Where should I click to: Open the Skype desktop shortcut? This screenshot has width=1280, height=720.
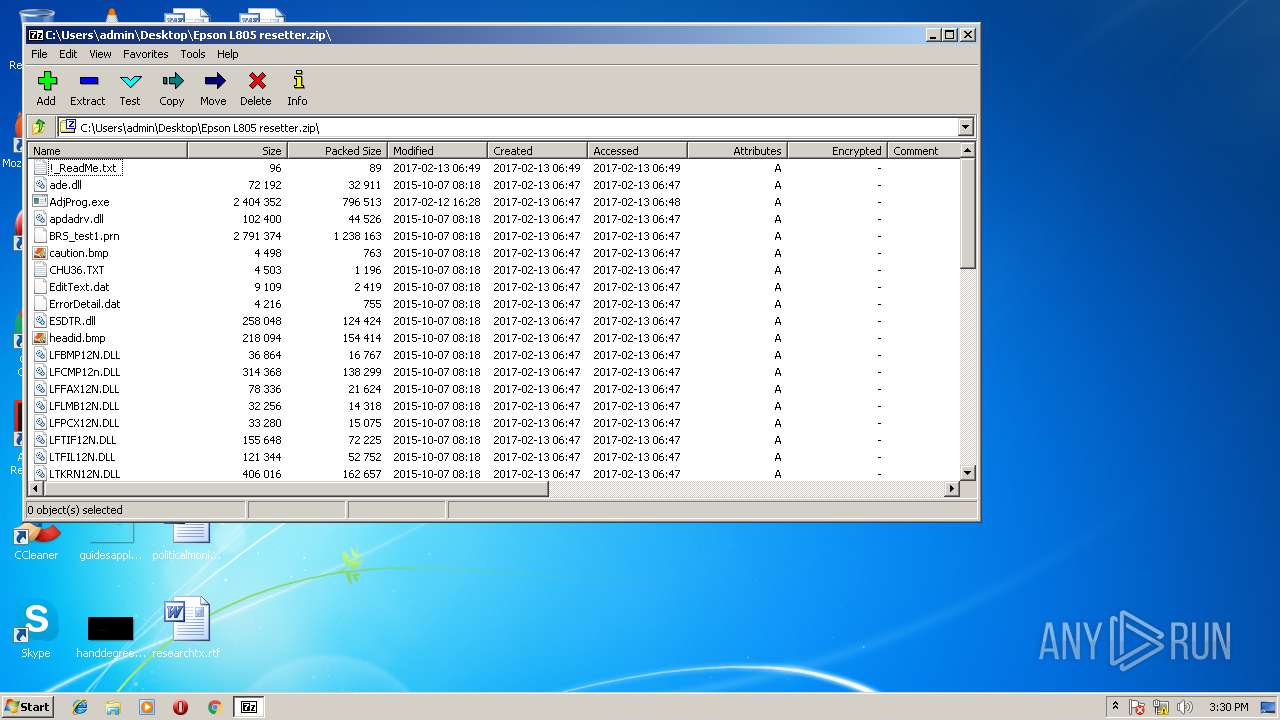36,630
